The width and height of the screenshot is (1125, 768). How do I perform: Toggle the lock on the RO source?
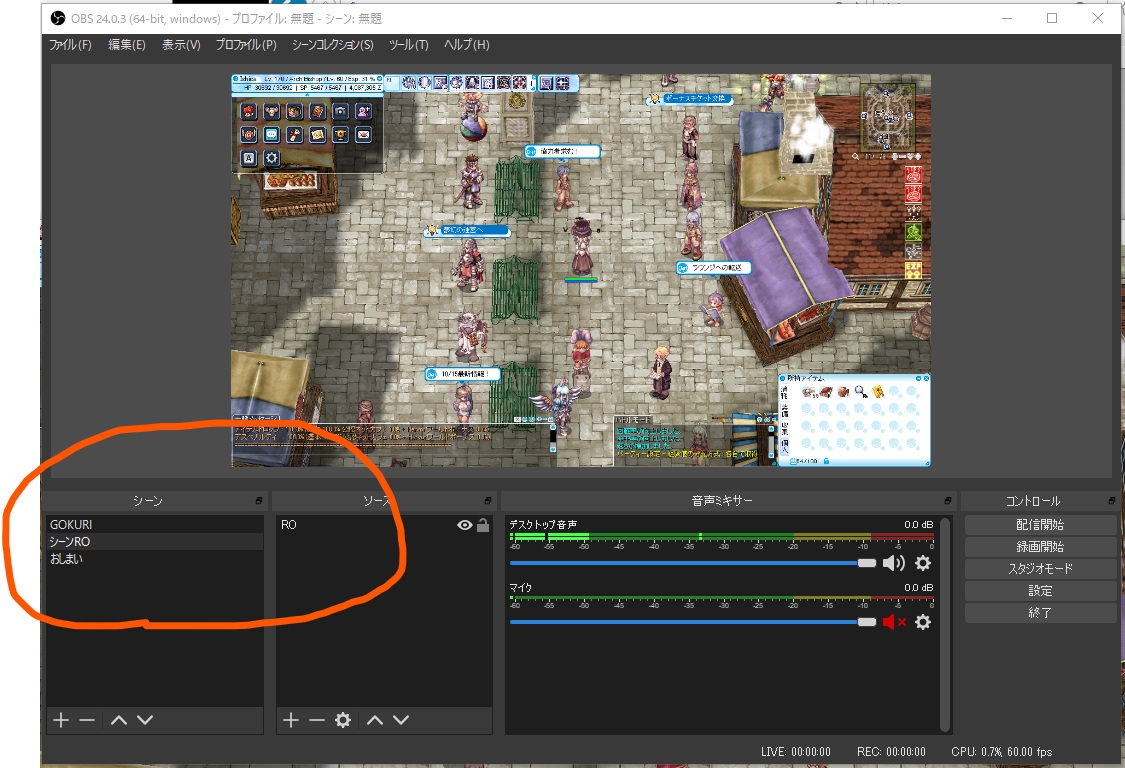coord(484,525)
